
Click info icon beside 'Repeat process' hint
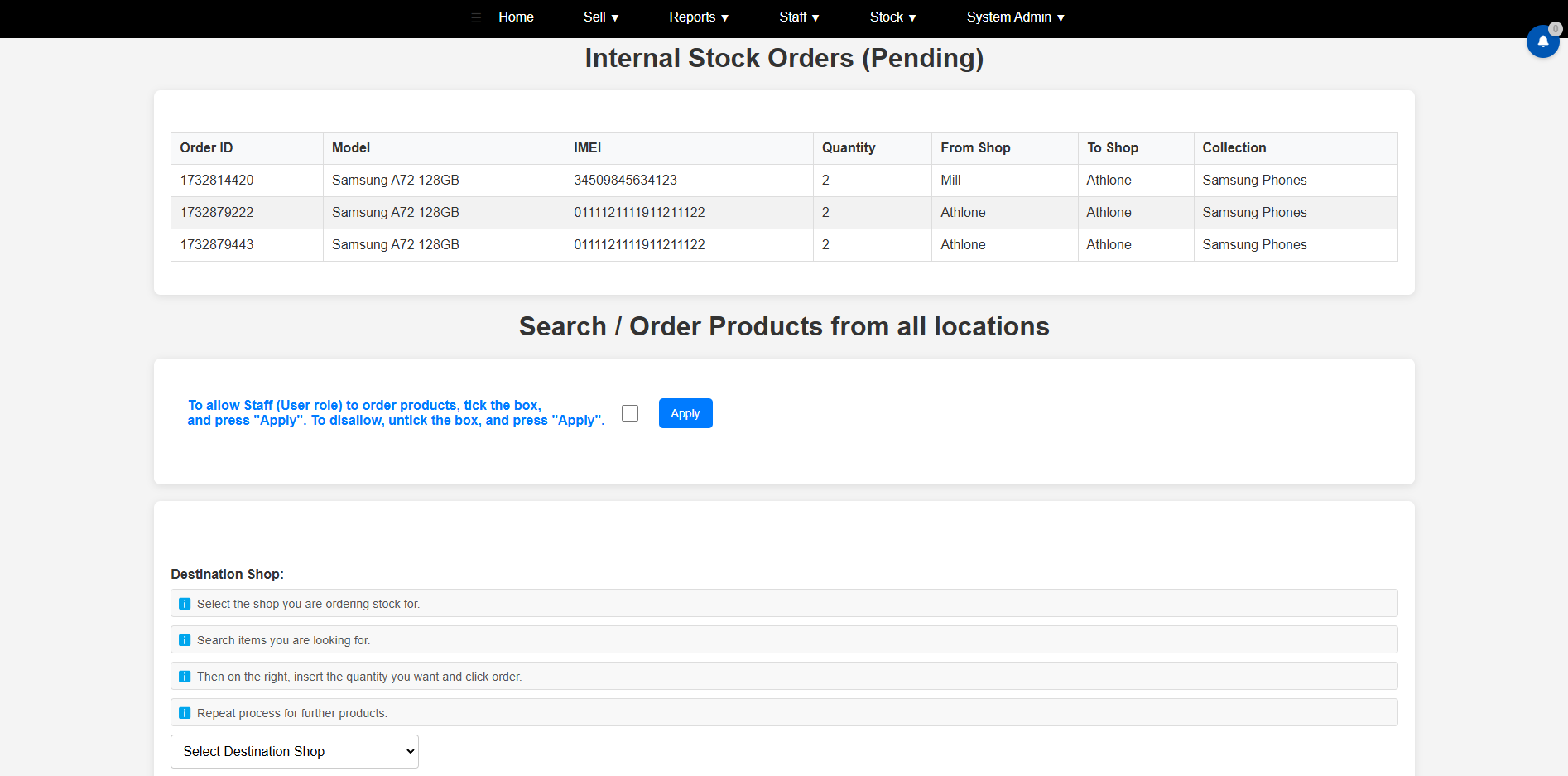185,713
